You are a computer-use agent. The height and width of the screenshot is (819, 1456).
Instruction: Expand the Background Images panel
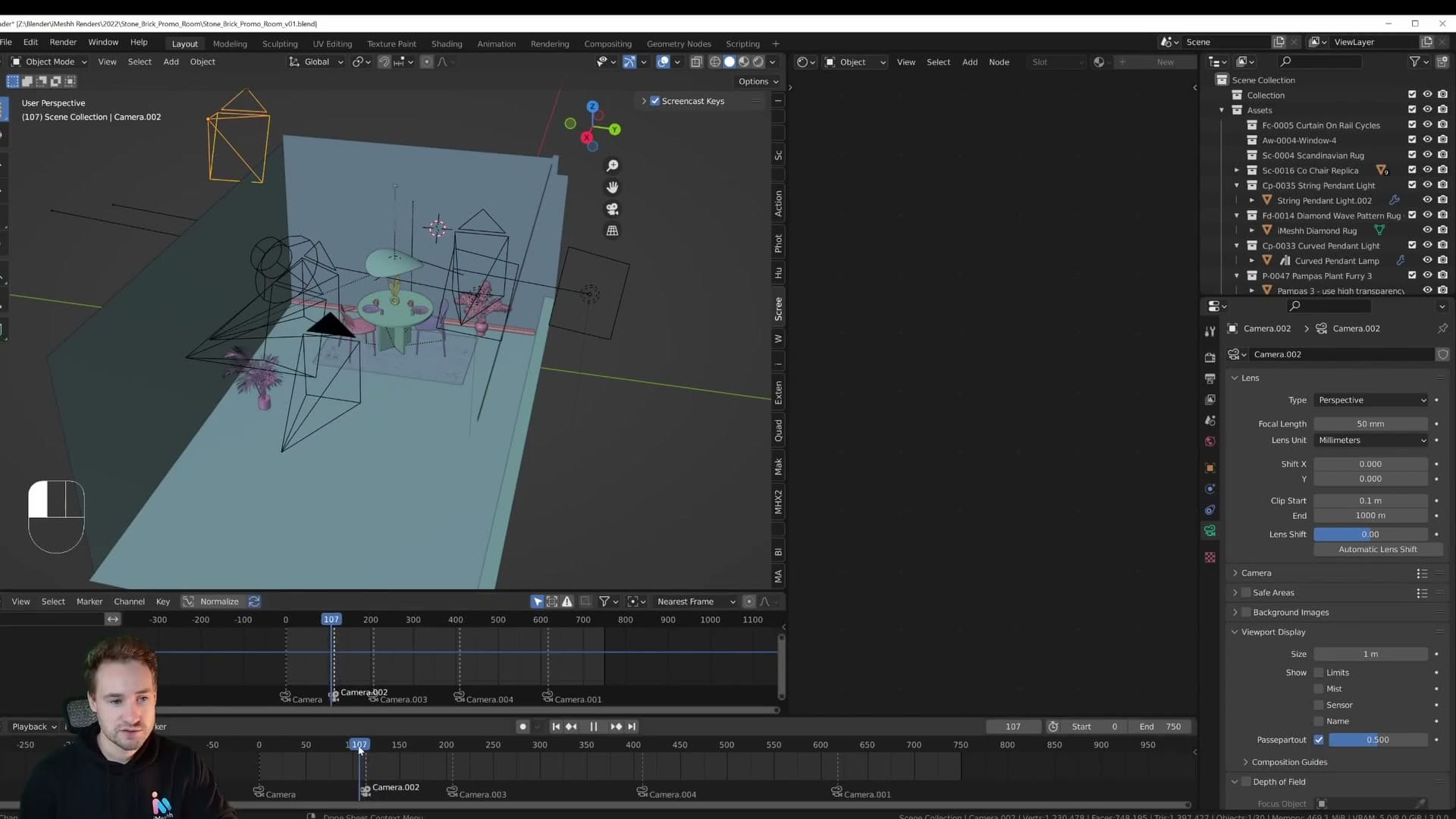tap(1291, 612)
